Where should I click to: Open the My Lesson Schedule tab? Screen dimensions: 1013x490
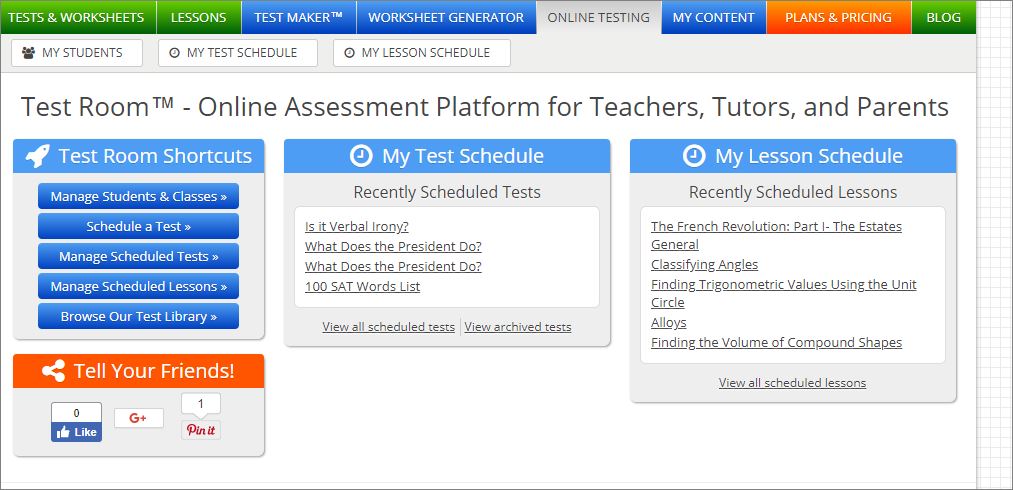click(x=421, y=53)
